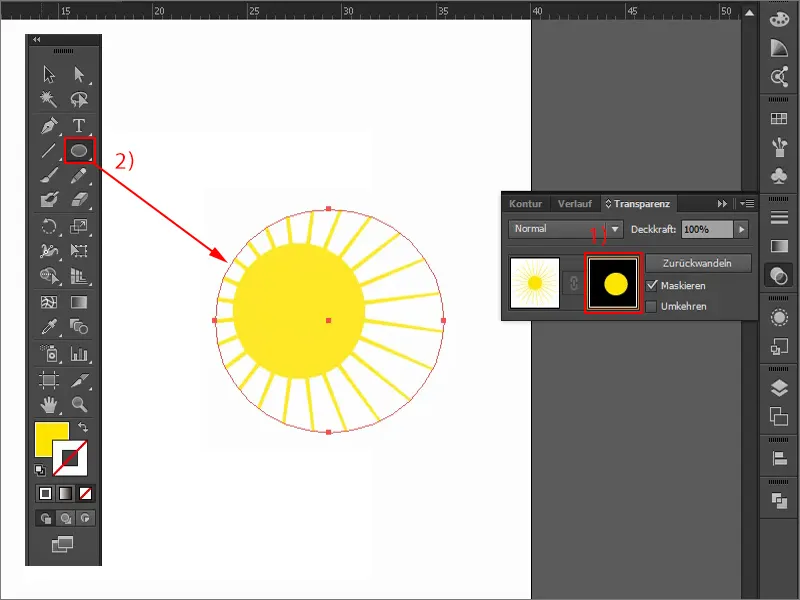800x600 pixels.
Task: Choose the Scale tool
Action: point(79,226)
